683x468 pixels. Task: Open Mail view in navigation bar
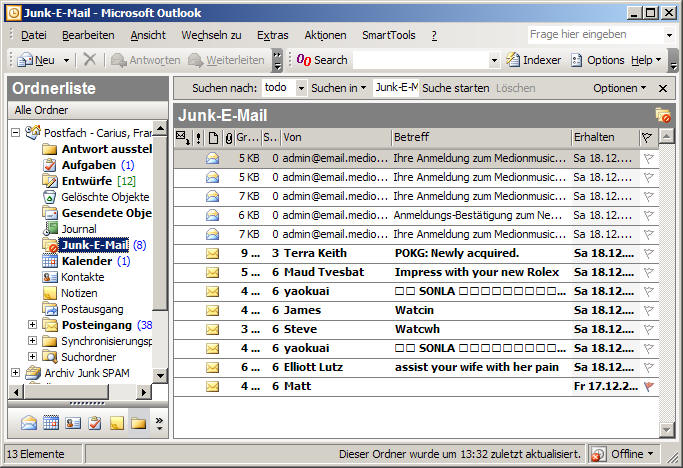pos(29,423)
